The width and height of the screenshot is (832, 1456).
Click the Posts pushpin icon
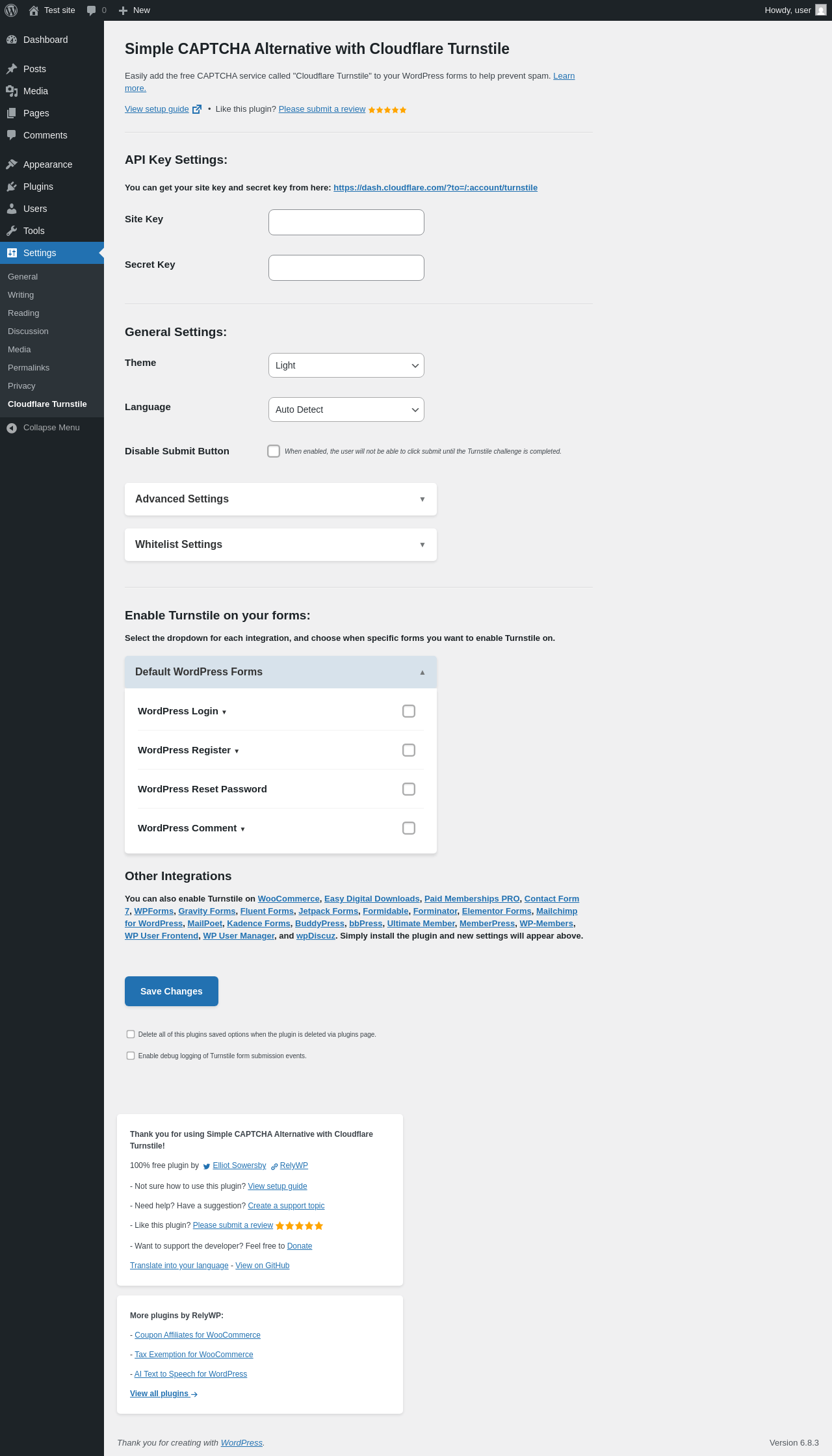point(12,69)
